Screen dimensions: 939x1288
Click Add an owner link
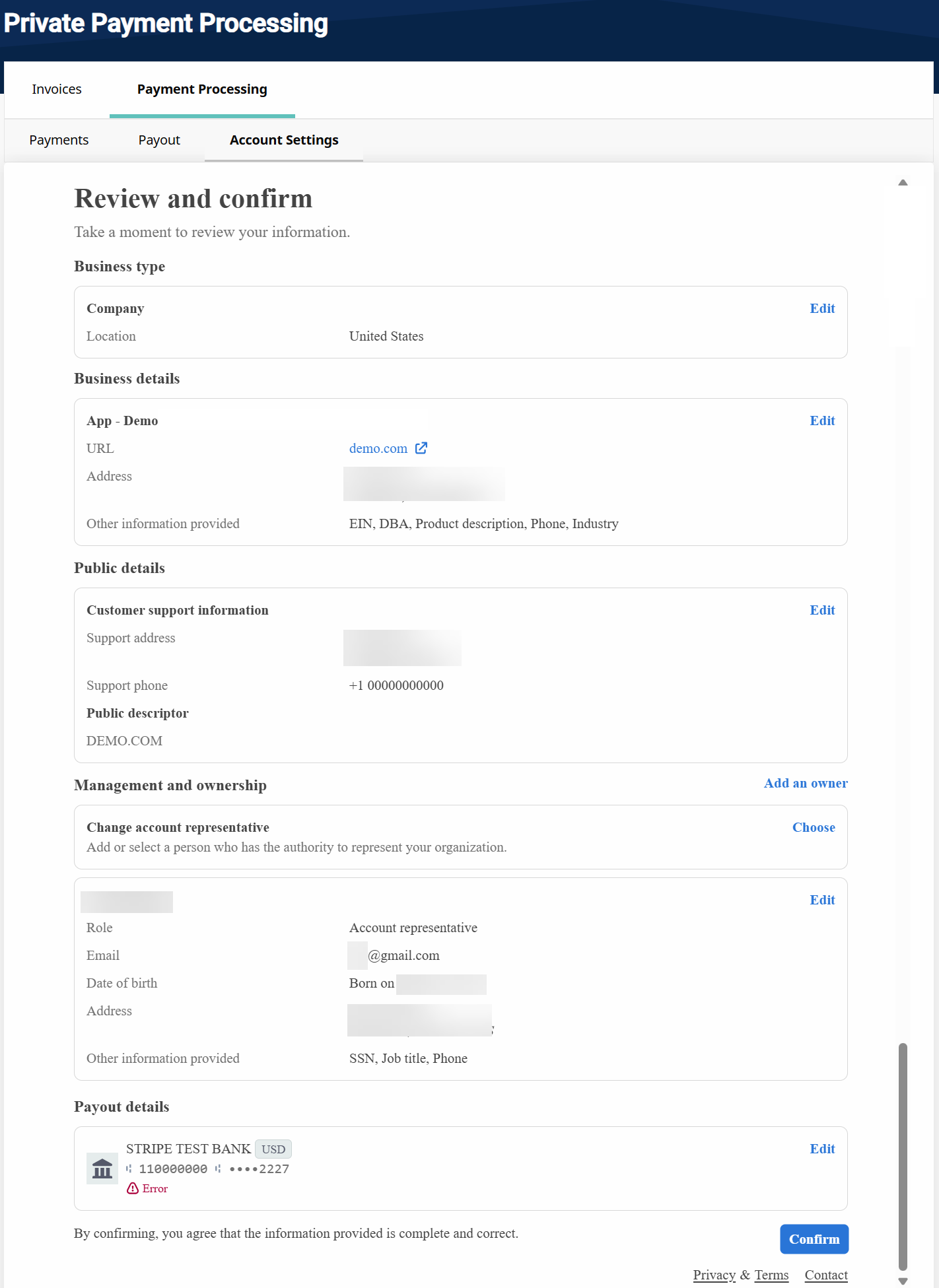coord(806,783)
